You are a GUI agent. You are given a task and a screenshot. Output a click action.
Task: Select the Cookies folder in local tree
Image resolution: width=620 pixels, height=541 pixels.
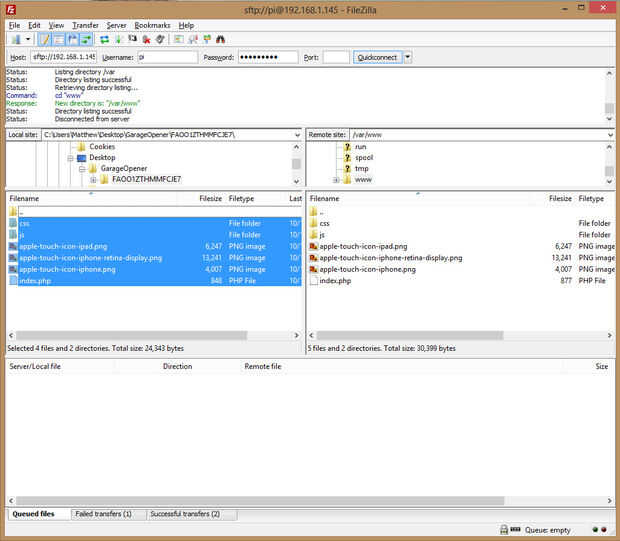102,147
